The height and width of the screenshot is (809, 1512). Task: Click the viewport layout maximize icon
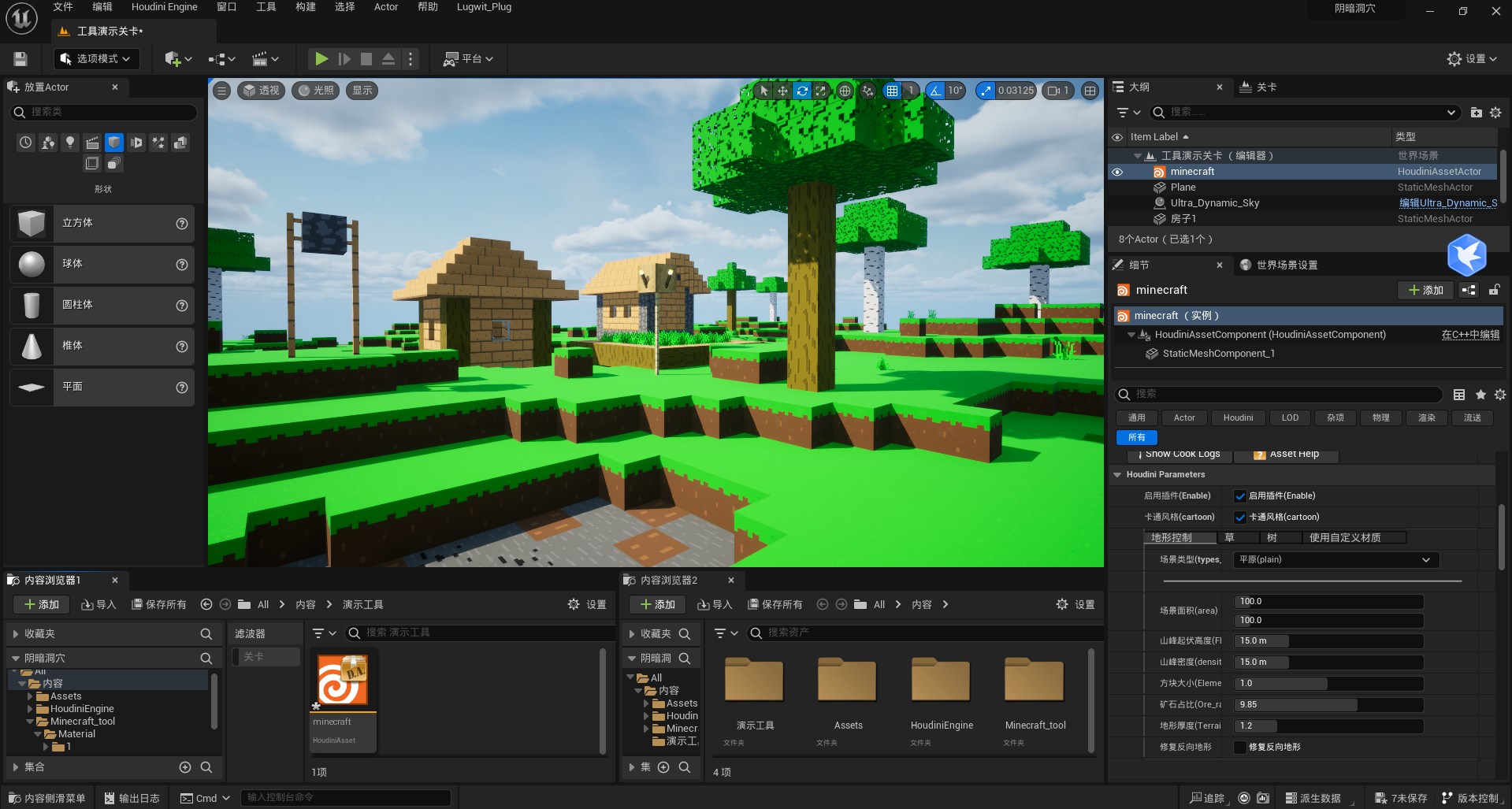click(x=1090, y=91)
